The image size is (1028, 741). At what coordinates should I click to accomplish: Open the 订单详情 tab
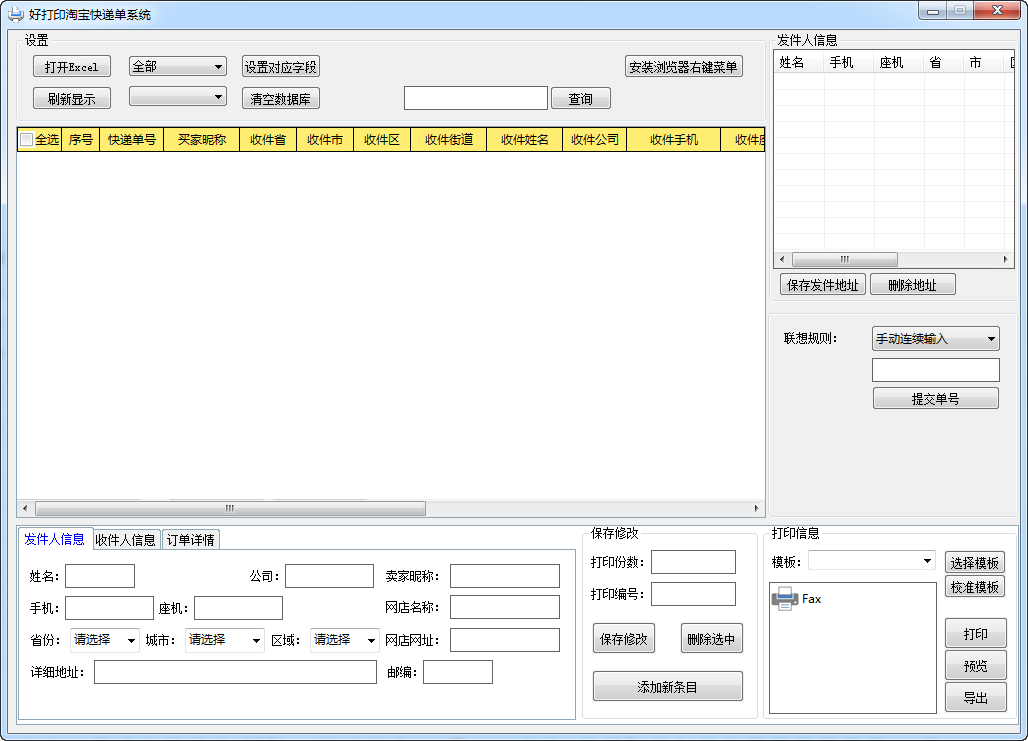click(190, 540)
